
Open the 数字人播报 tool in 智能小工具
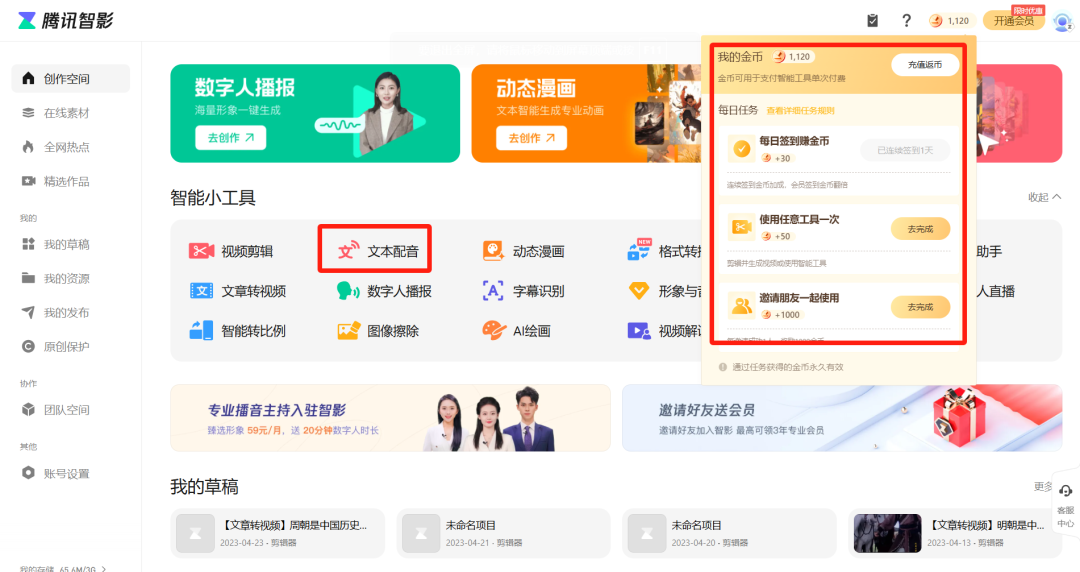pyautogui.click(x=384, y=291)
